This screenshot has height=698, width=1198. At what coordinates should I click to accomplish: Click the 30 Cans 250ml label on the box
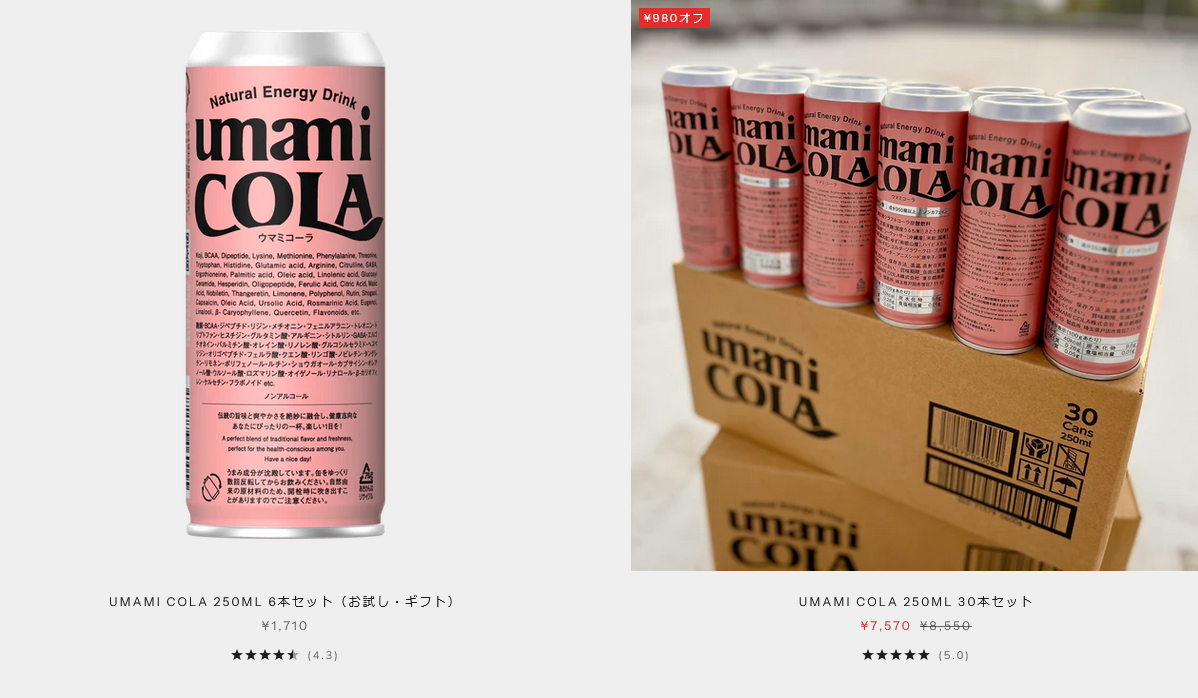(x=1079, y=426)
